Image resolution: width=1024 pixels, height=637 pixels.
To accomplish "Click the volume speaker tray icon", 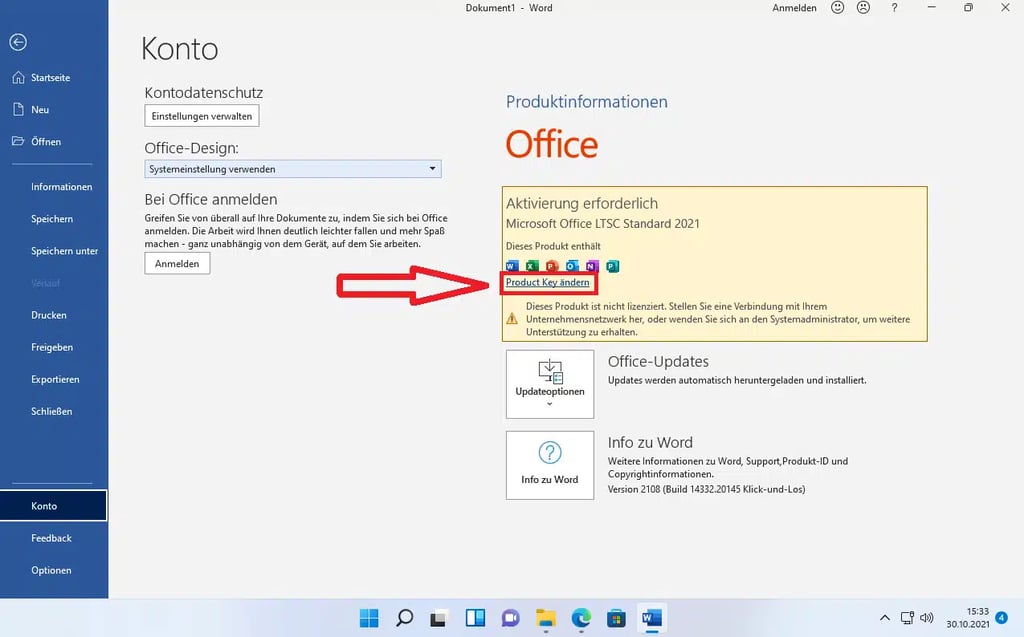I will 926,617.
